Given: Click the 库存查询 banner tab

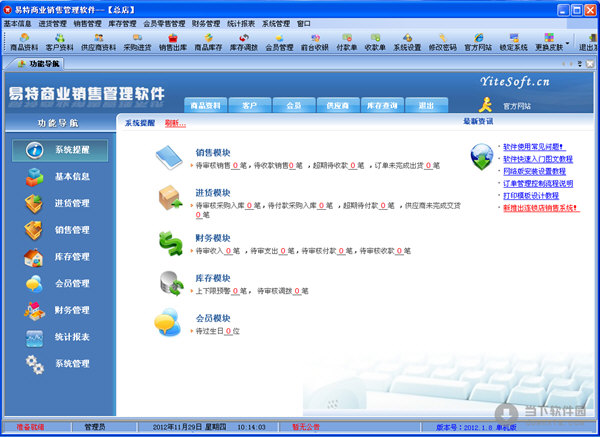Looking at the screenshot, I should click(x=382, y=105).
